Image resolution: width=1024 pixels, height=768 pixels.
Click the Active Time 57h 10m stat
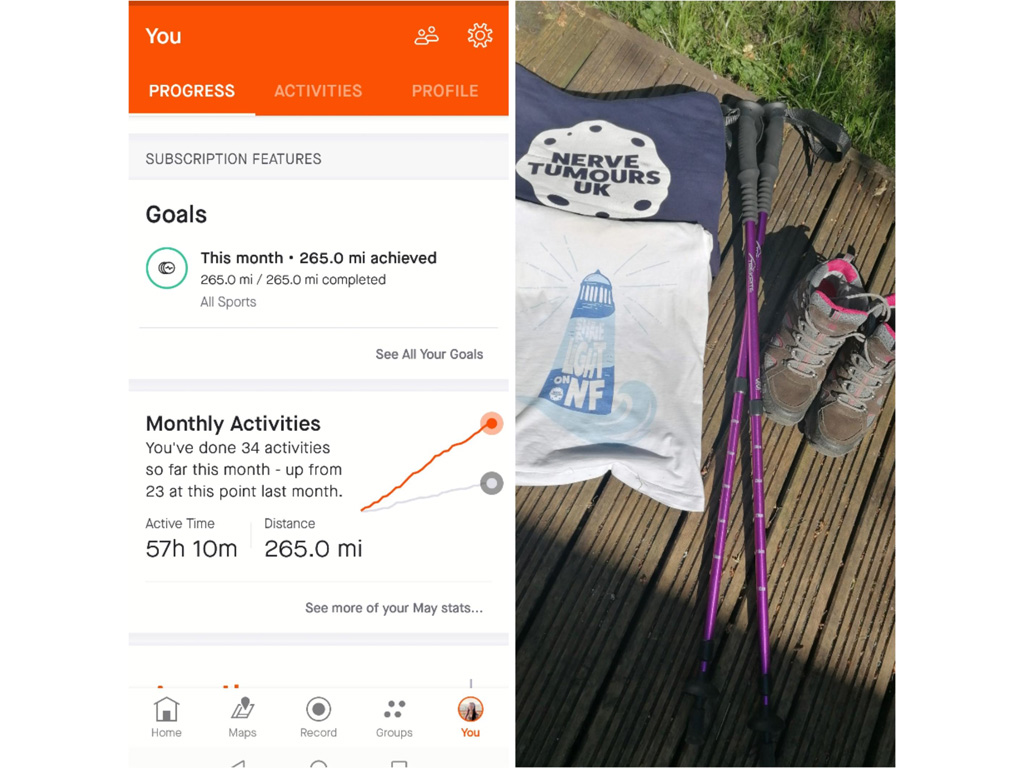[191, 539]
